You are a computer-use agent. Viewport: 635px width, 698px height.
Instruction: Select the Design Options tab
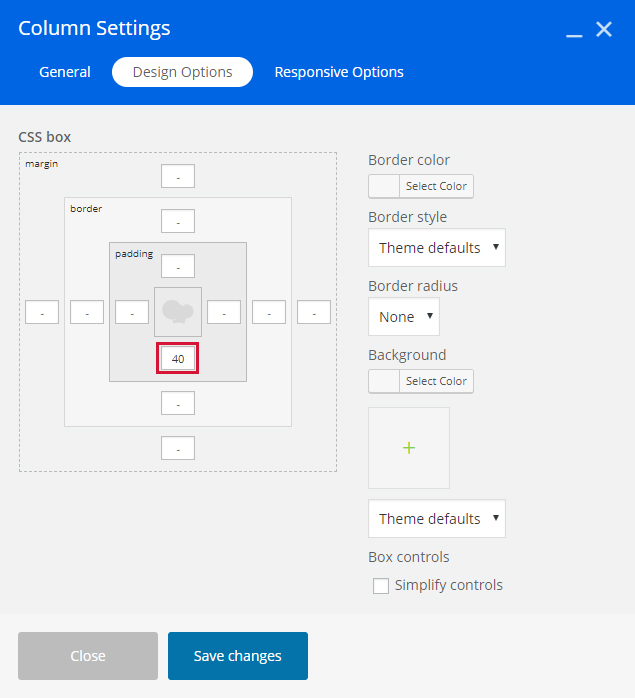click(x=182, y=72)
